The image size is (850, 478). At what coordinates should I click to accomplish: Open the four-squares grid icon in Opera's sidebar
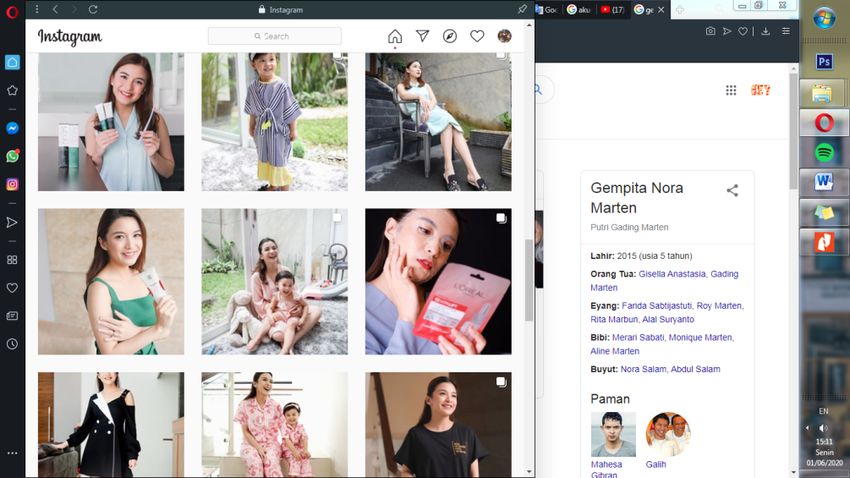[12, 260]
